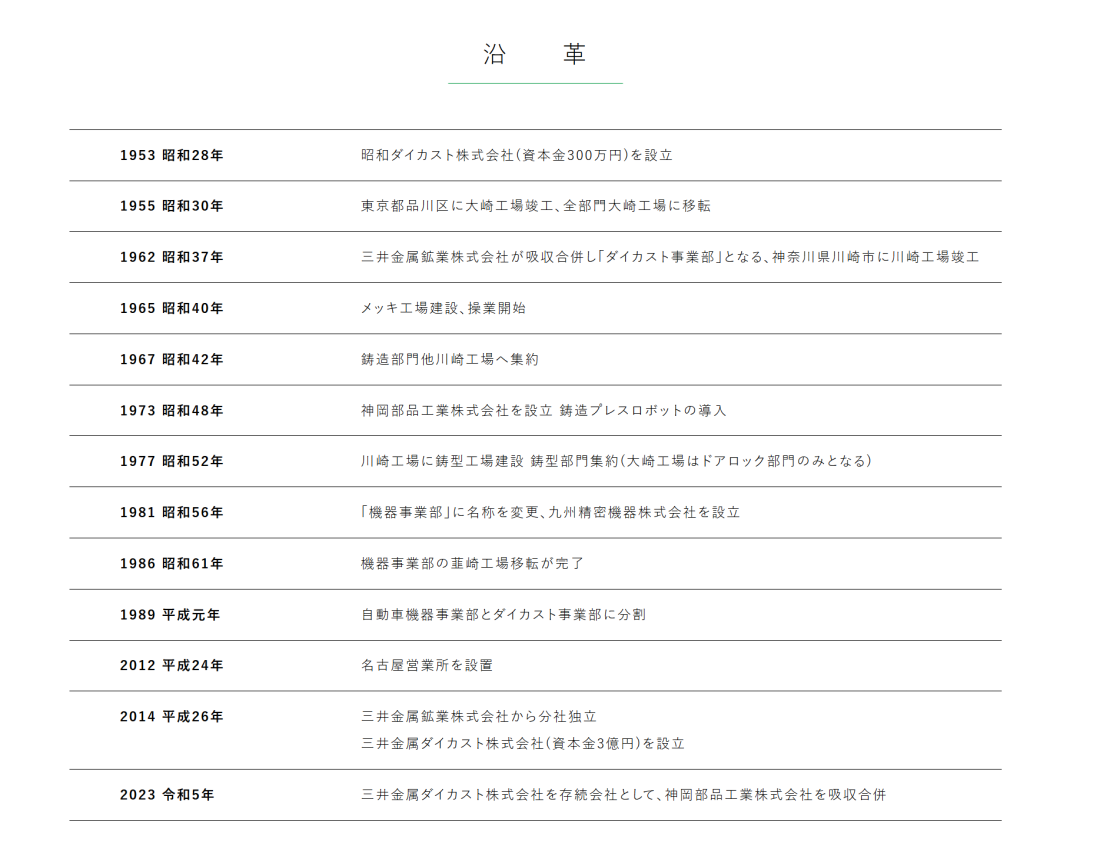
Task: Select the year '1967 昭和42年'
Action: coord(172,360)
